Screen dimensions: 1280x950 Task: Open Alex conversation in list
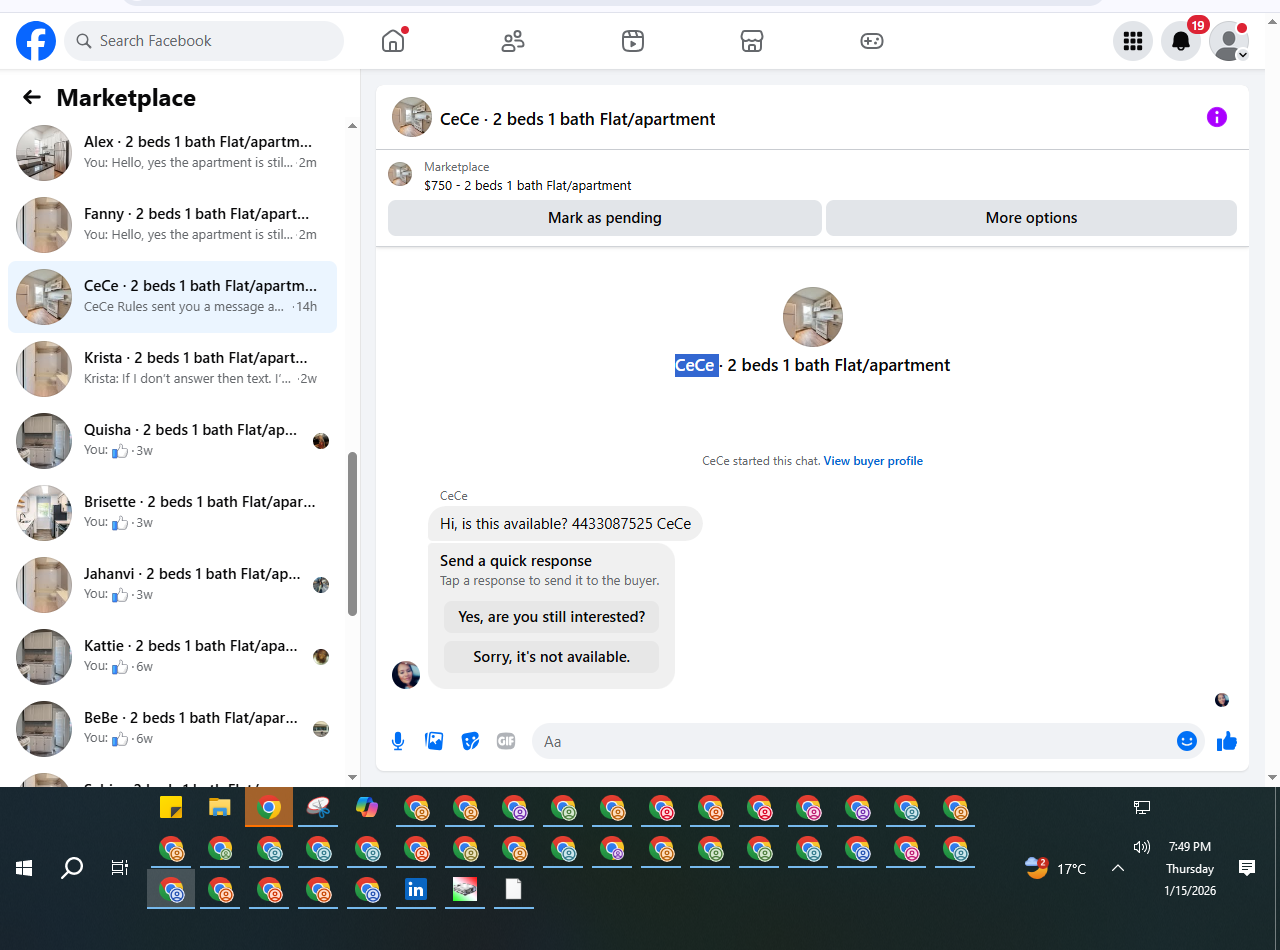click(172, 153)
